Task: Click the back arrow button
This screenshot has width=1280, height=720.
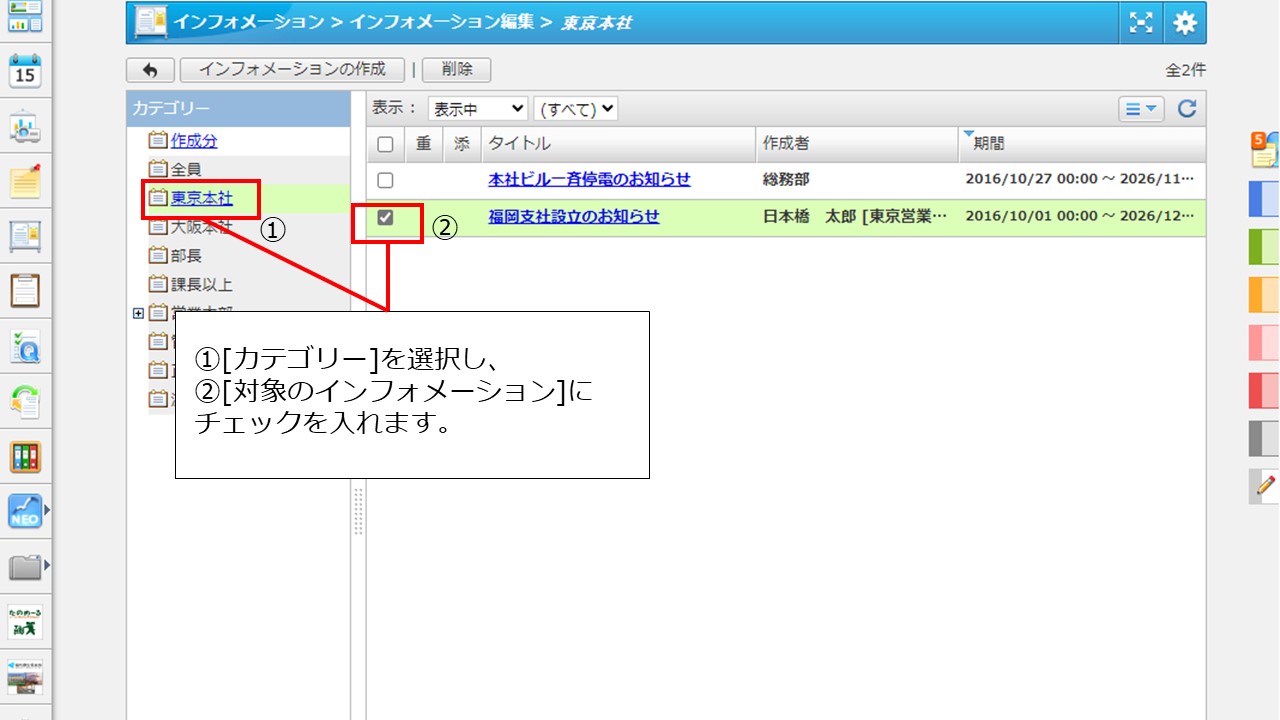Action: (150, 70)
